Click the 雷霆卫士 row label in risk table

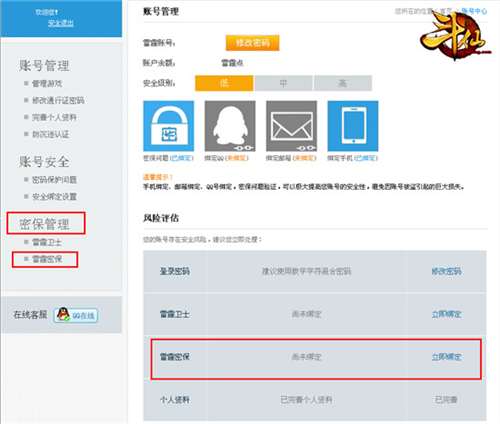click(175, 314)
